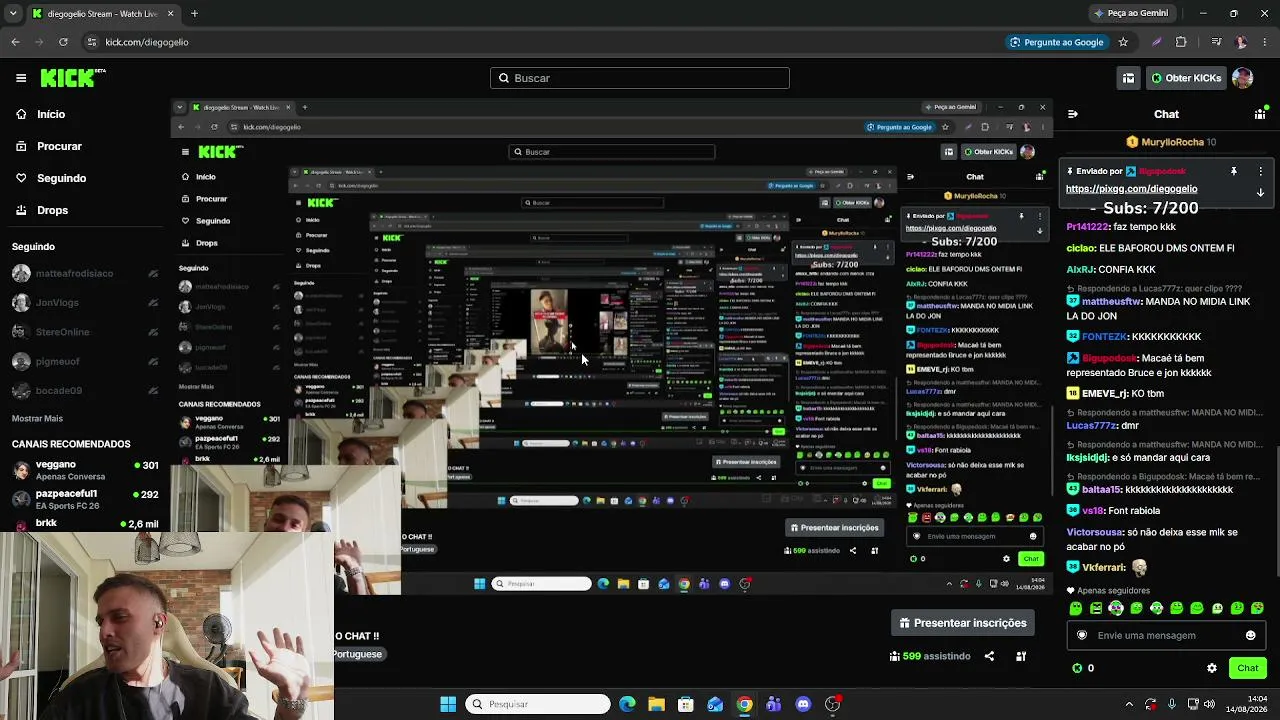Click username Vkferrari in chat
The image size is (1280, 720).
point(1103,568)
